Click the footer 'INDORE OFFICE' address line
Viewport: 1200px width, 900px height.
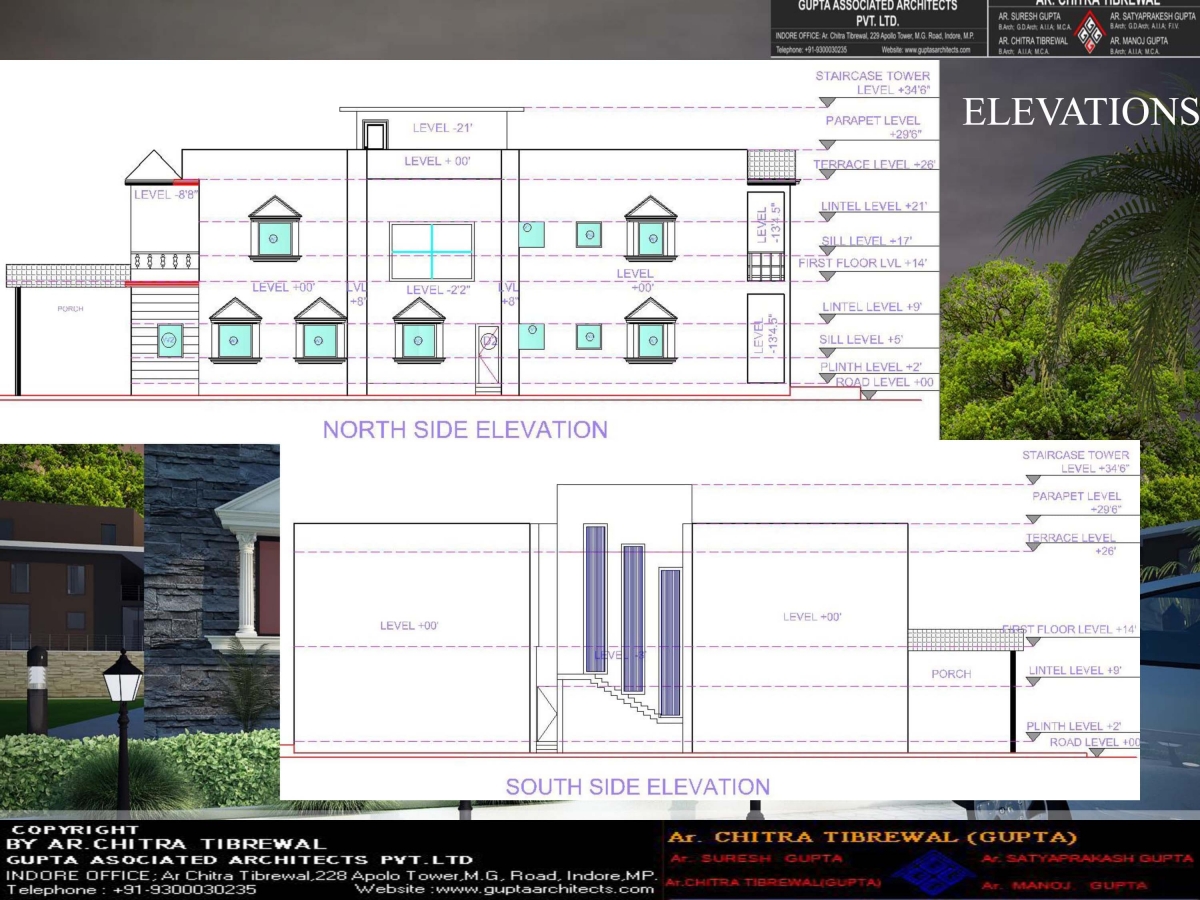click(331, 875)
